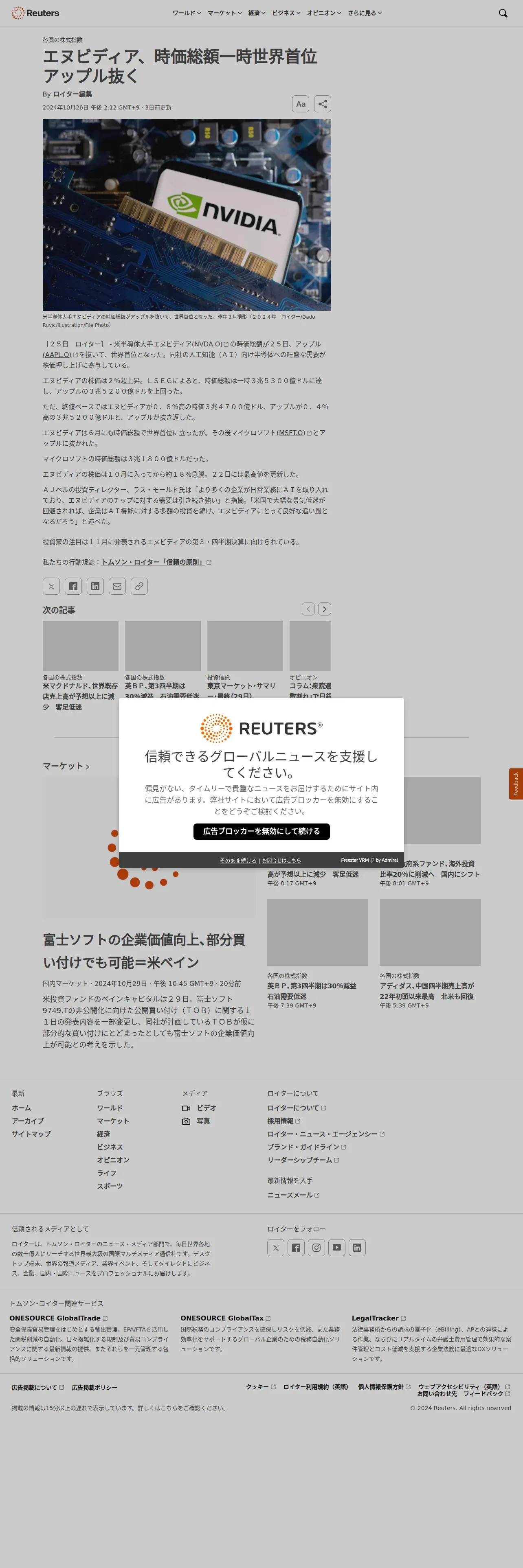Open フィードバック footer link
The image size is (523, 1568).
(x=486, y=1393)
